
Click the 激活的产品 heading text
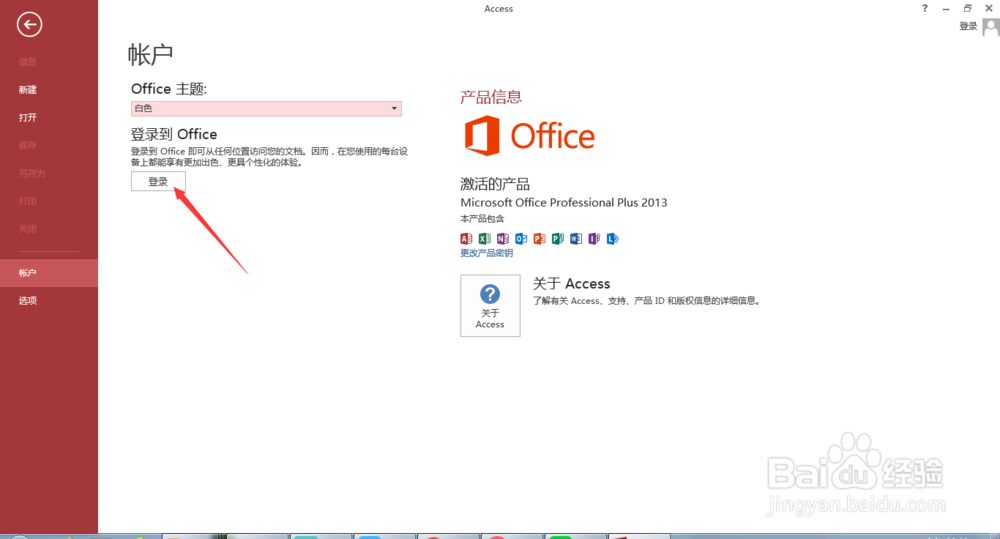495,184
